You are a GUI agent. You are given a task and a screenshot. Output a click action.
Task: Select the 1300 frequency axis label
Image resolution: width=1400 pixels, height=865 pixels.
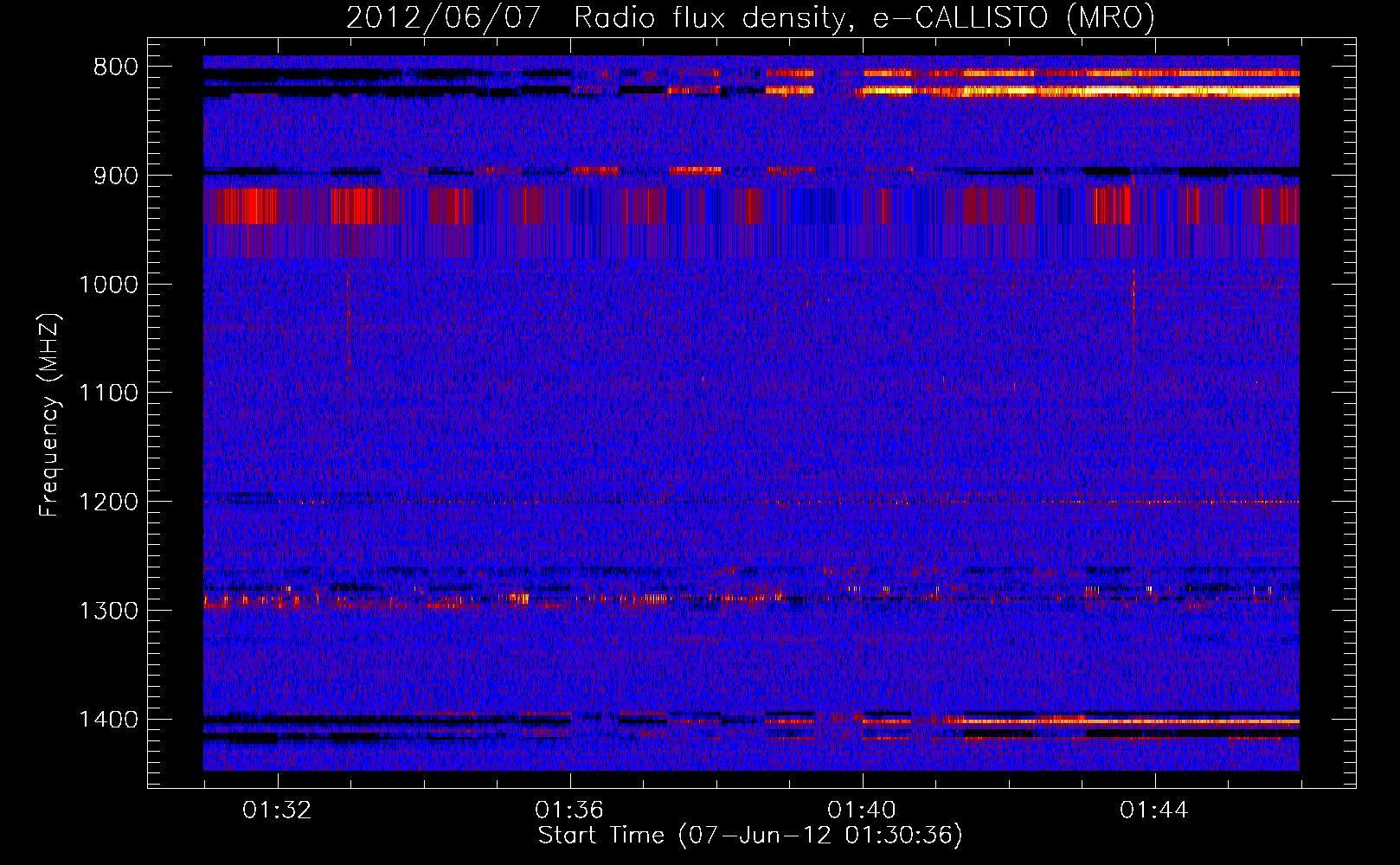pos(108,611)
